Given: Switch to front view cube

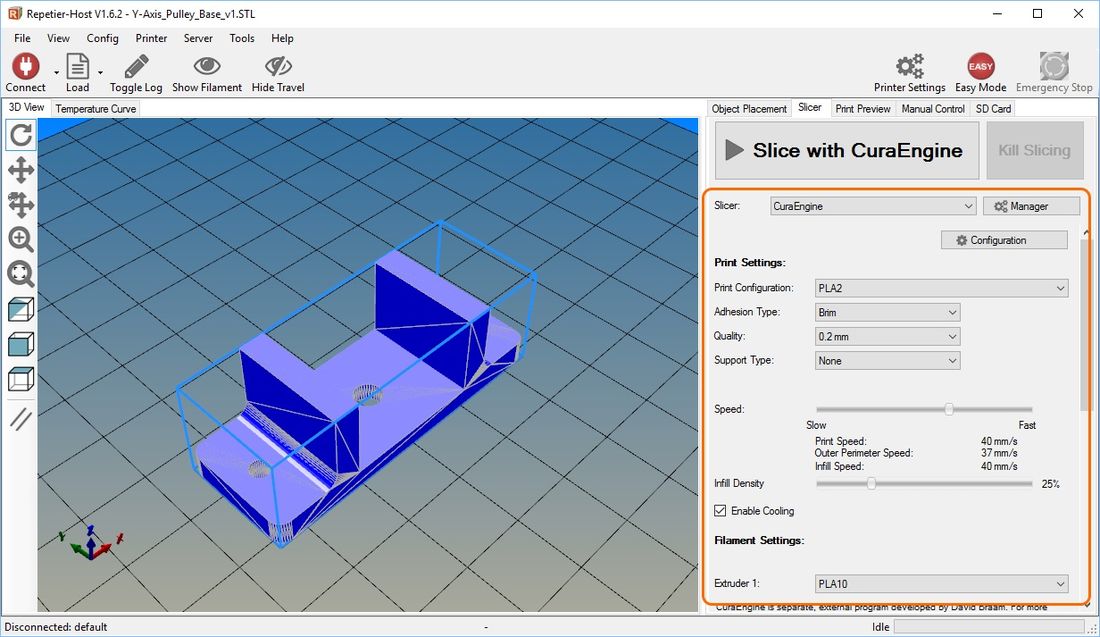Looking at the screenshot, I should 21,344.
